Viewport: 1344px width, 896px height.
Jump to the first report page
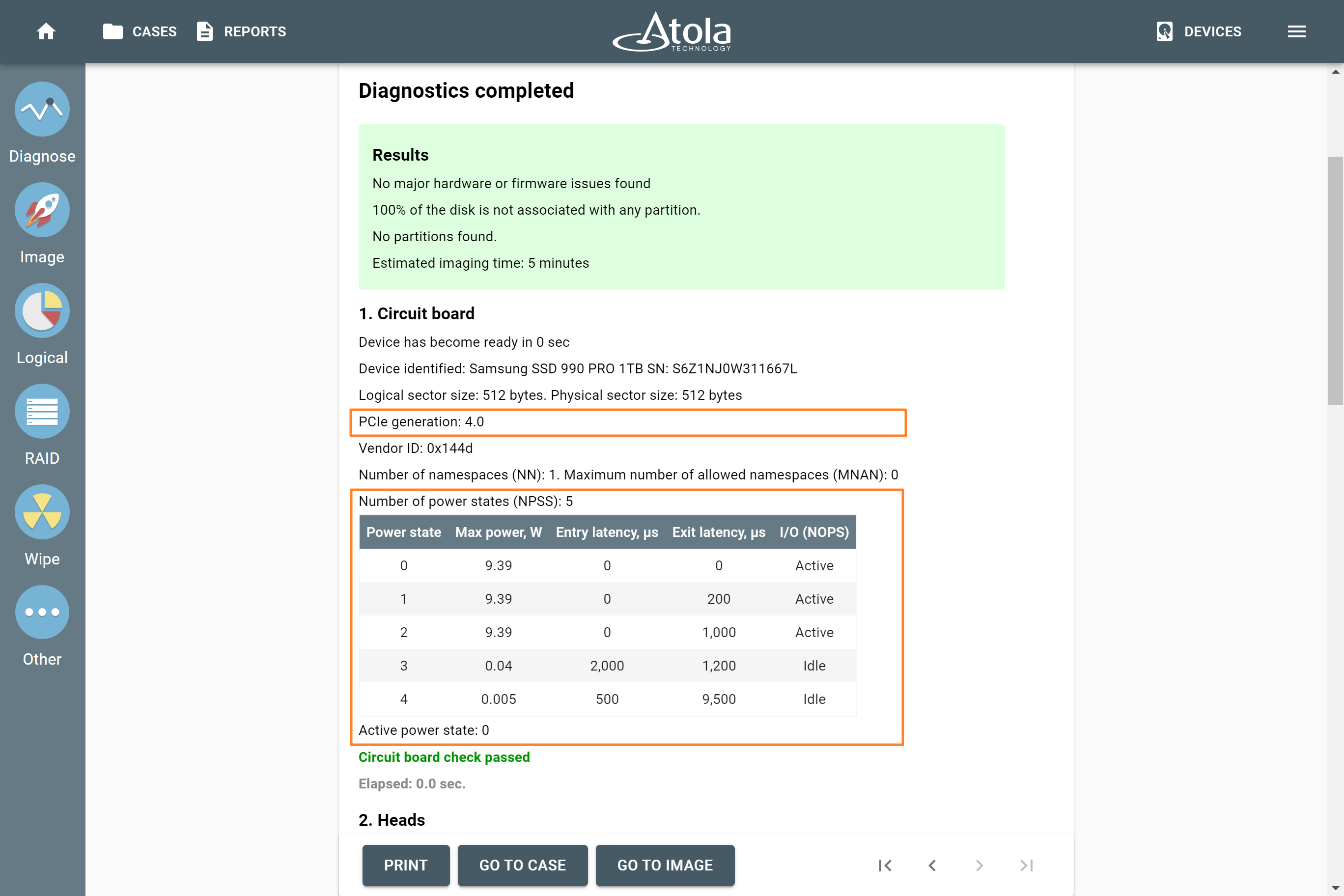click(x=885, y=865)
